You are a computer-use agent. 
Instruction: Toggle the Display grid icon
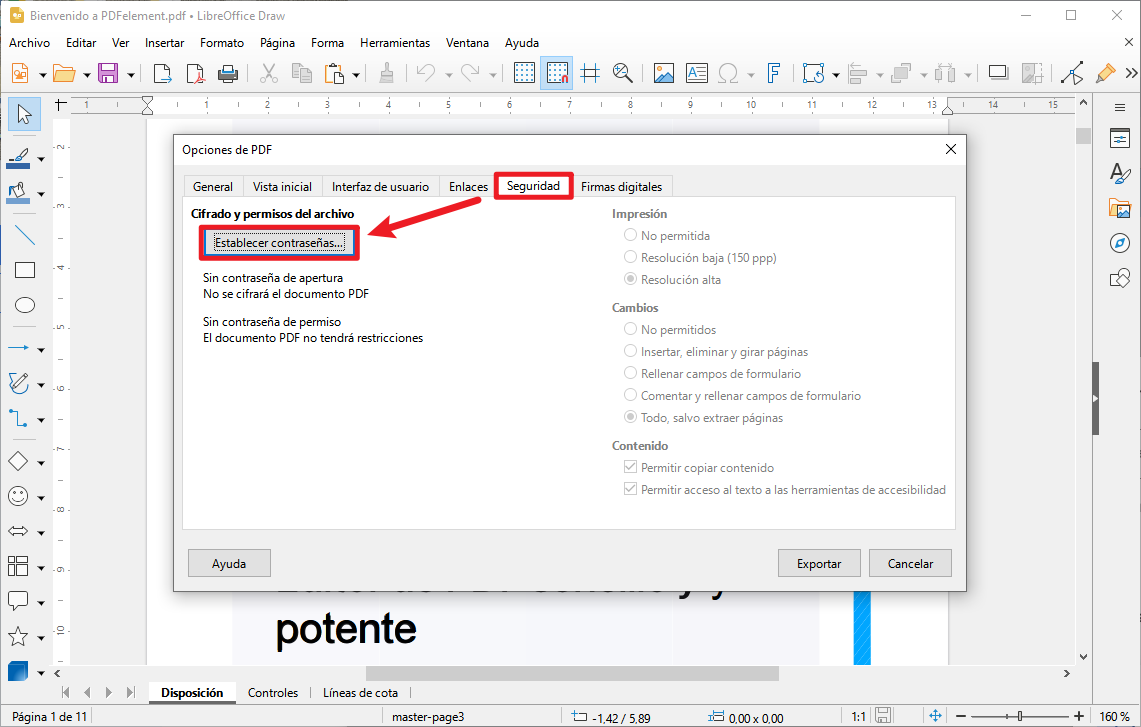[x=524, y=73]
